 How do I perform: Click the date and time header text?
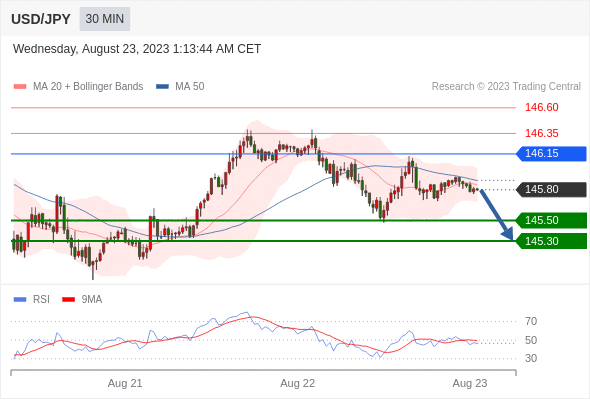click(137, 49)
